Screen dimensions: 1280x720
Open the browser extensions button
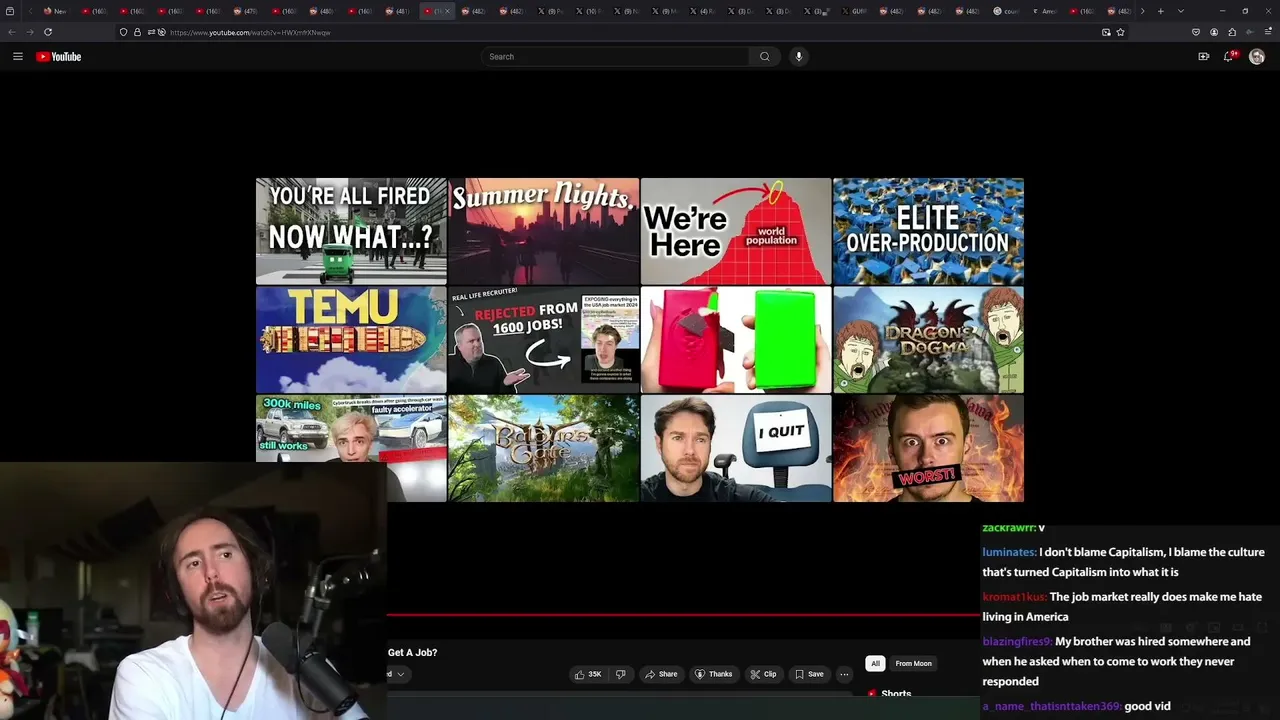(x=1232, y=32)
